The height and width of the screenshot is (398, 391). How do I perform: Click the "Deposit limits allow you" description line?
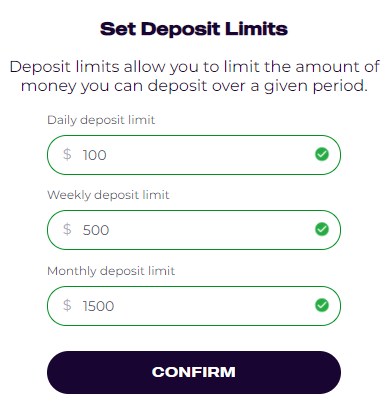coord(195,67)
